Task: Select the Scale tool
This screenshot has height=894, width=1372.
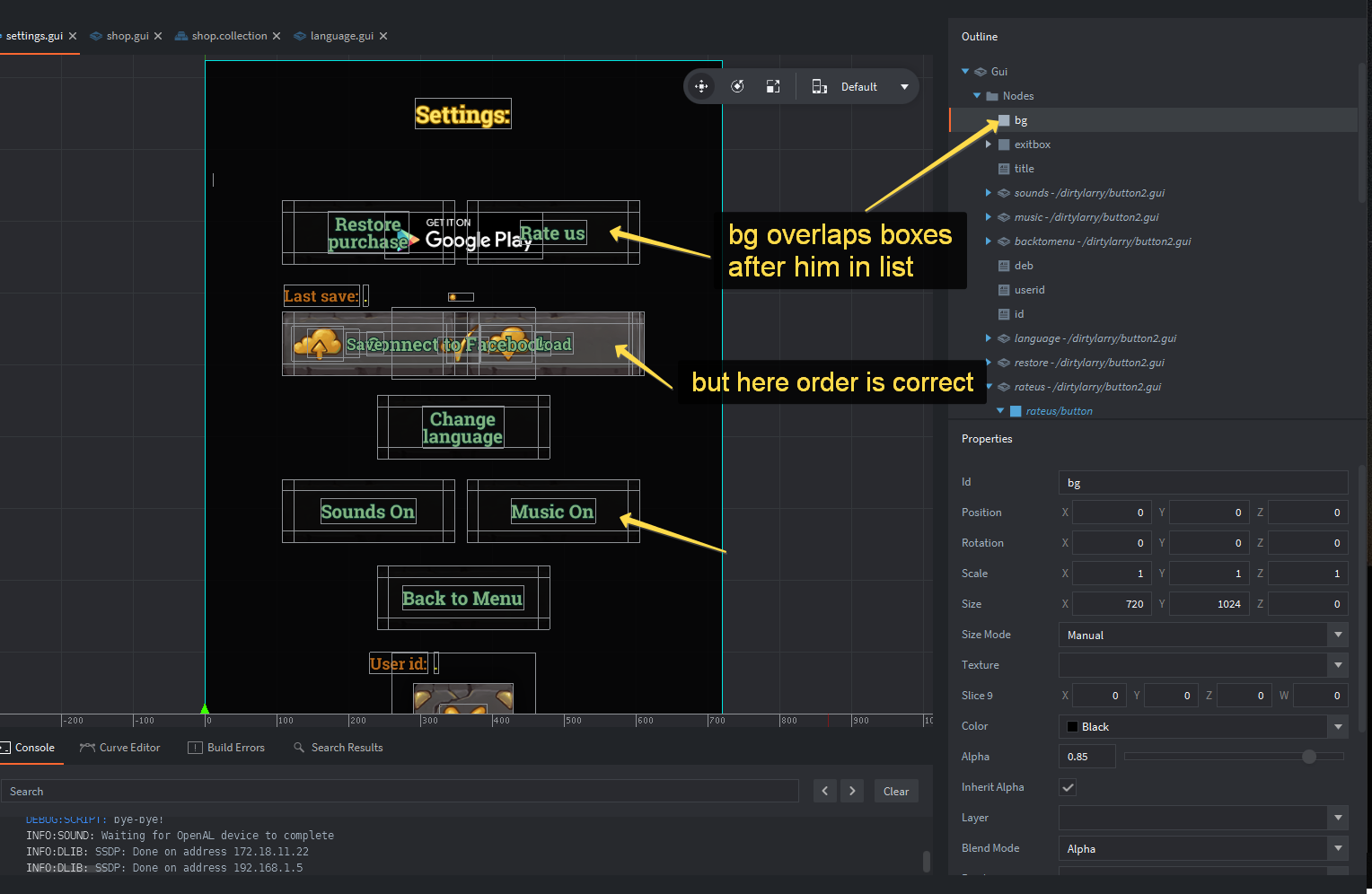Action: (772, 86)
